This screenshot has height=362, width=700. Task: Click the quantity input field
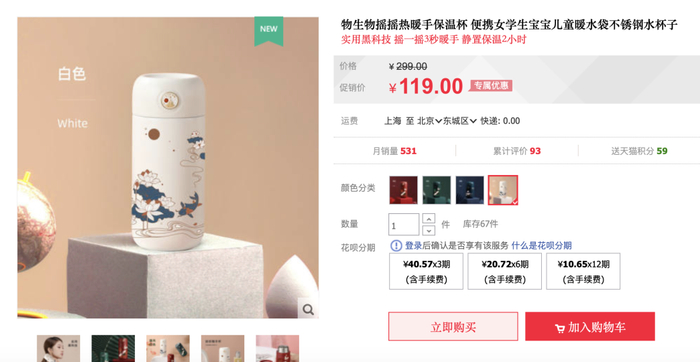[404, 225]
